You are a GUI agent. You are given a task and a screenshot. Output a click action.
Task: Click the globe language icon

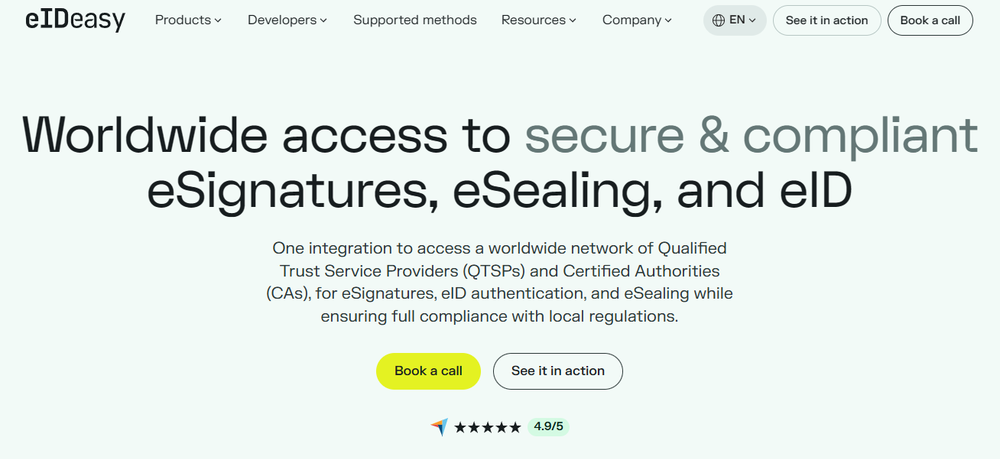coord(718,20)
